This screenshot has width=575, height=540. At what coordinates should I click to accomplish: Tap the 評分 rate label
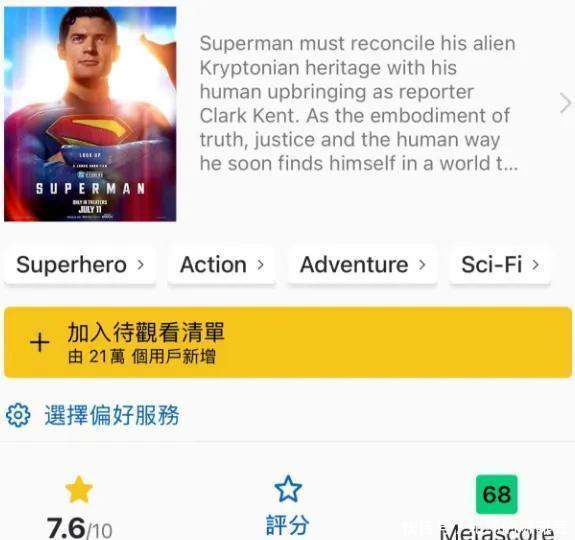pos(288,525)
